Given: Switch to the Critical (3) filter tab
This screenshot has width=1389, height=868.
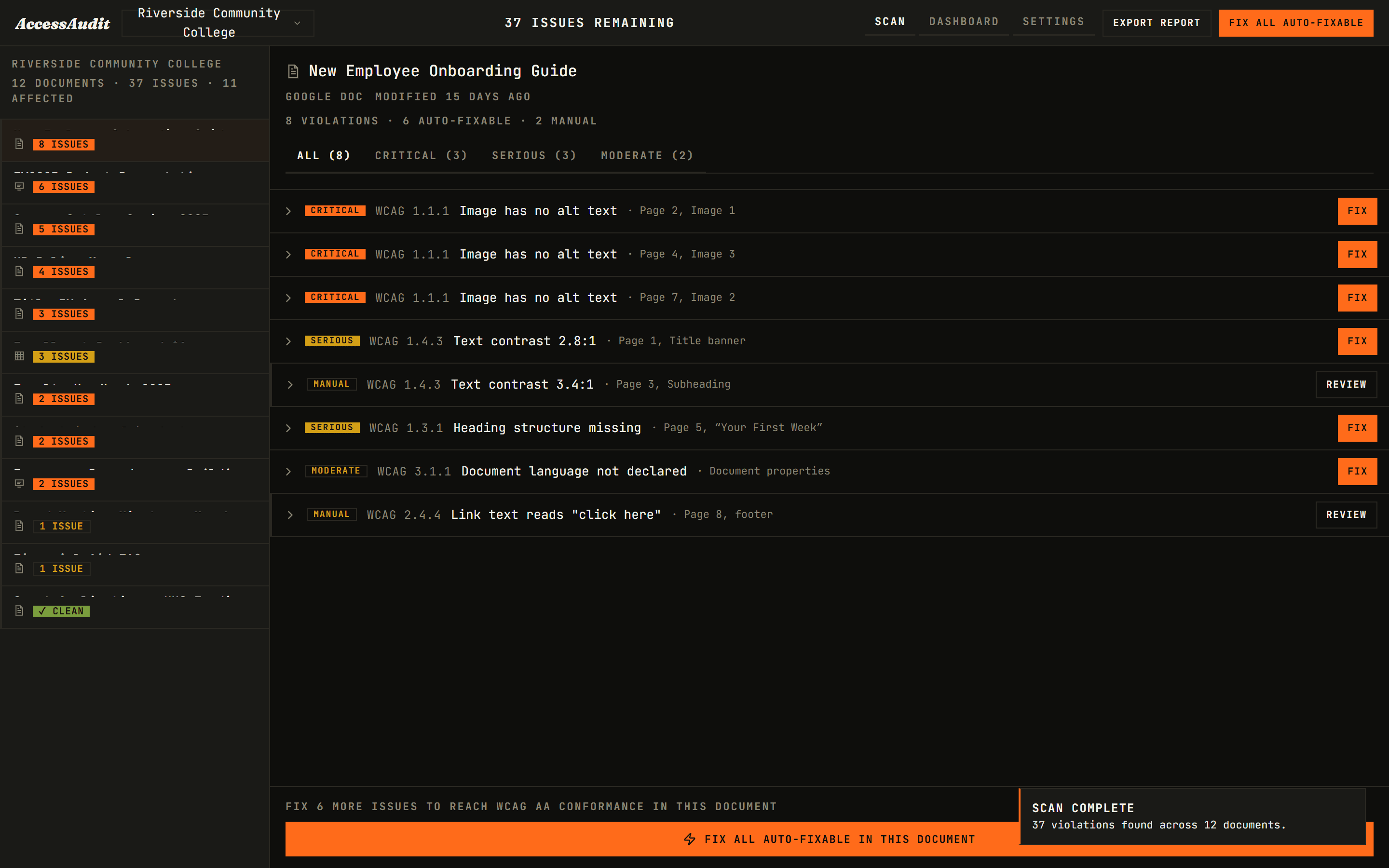Looking at the screenshot, I should [x=421, y=156].
